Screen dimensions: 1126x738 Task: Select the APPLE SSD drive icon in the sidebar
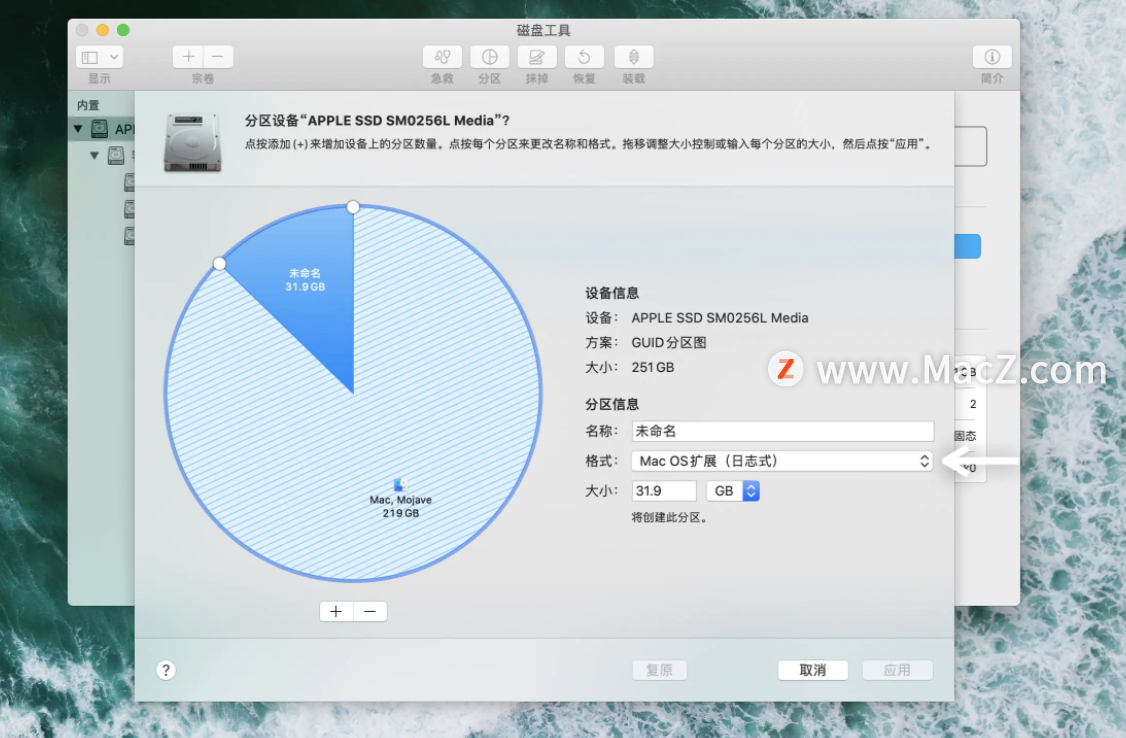tap(100, 129)
